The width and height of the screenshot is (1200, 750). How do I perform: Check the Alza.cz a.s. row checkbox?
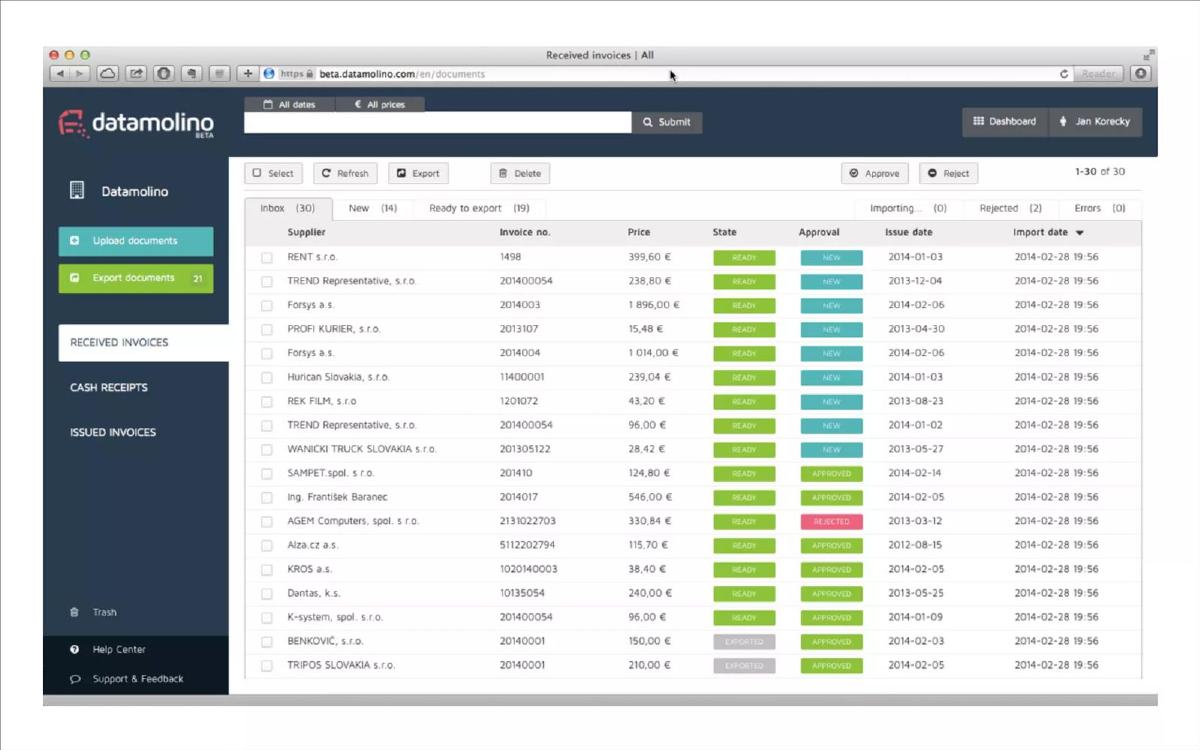[267, 546]
